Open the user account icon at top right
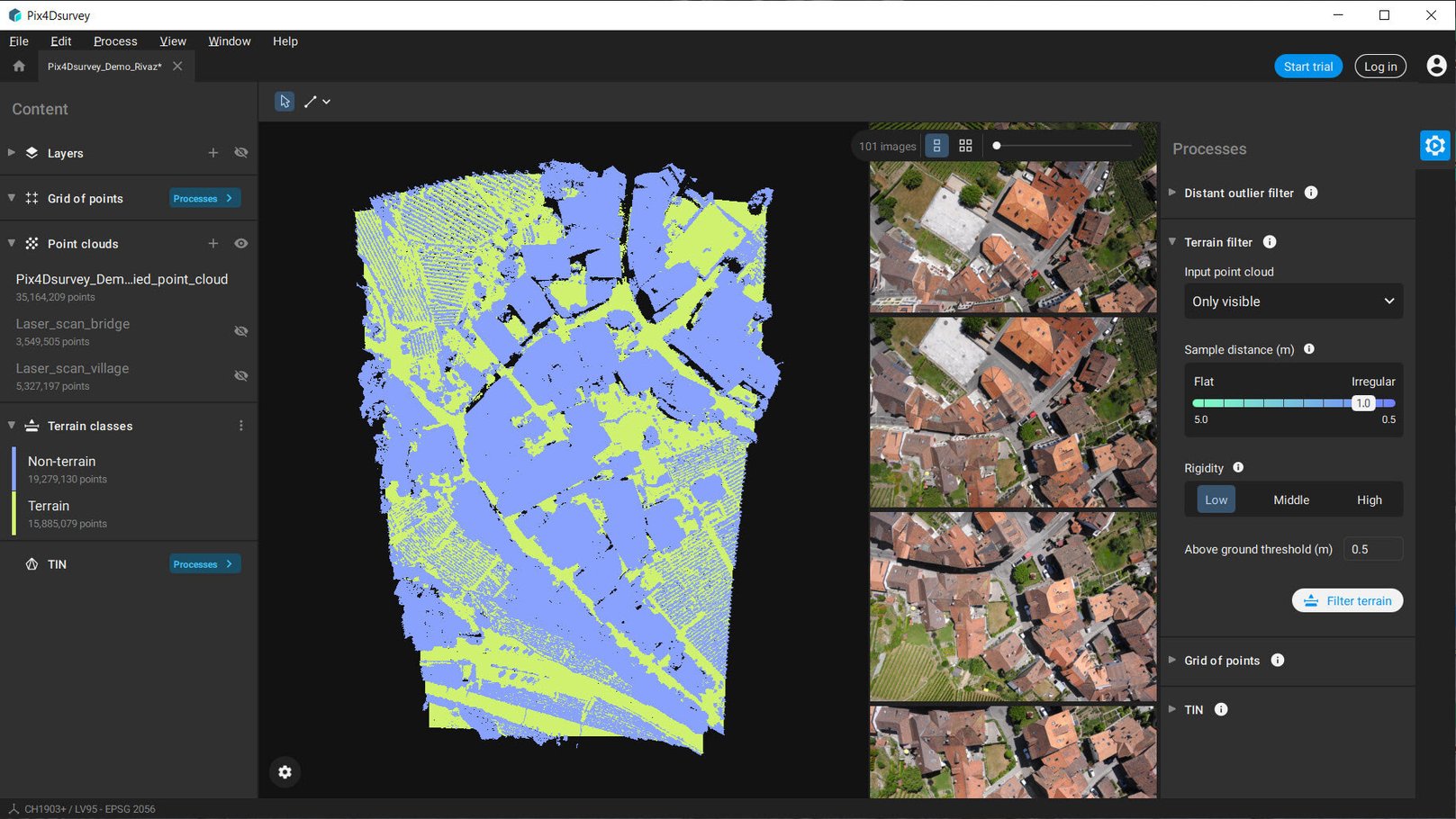 [1434, 66]
